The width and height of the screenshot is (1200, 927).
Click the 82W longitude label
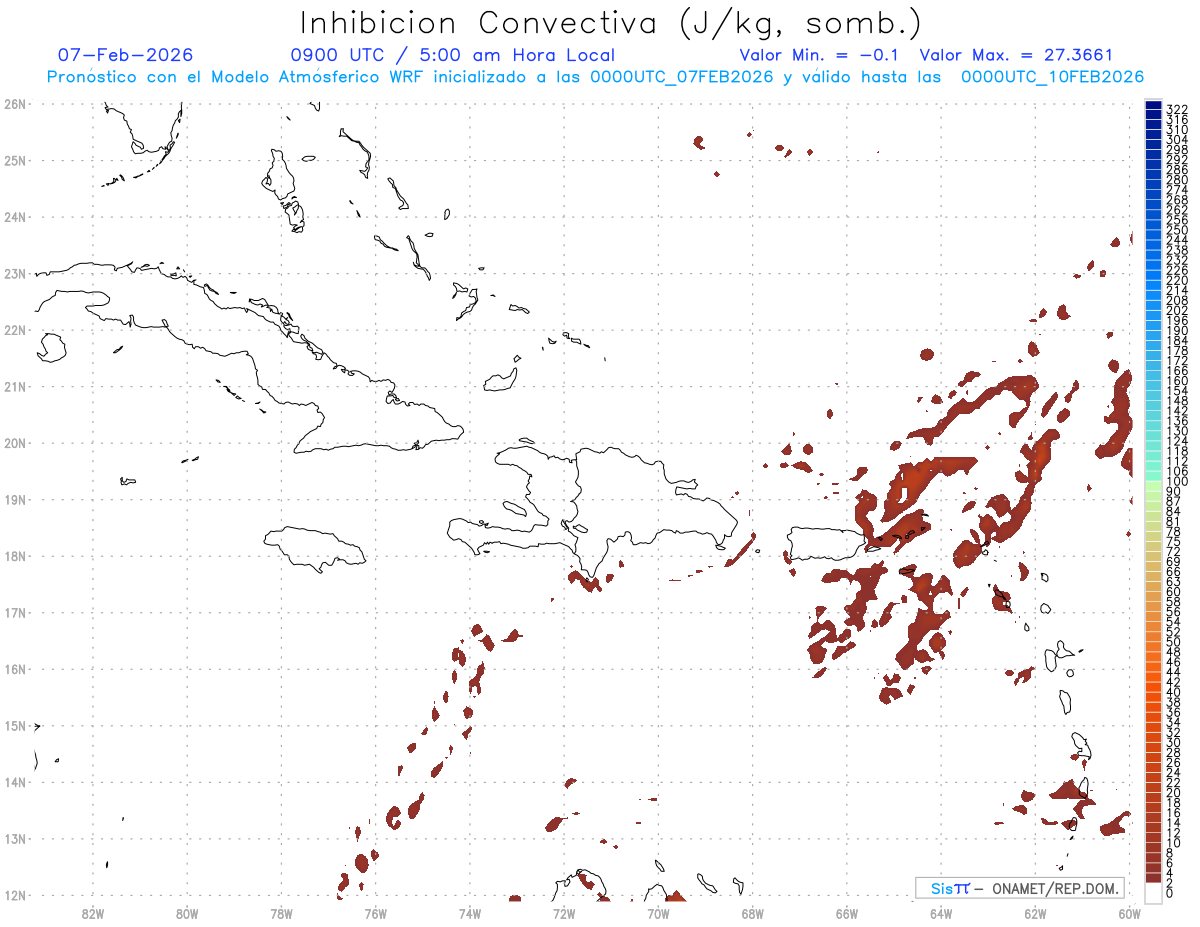(93, 913)
